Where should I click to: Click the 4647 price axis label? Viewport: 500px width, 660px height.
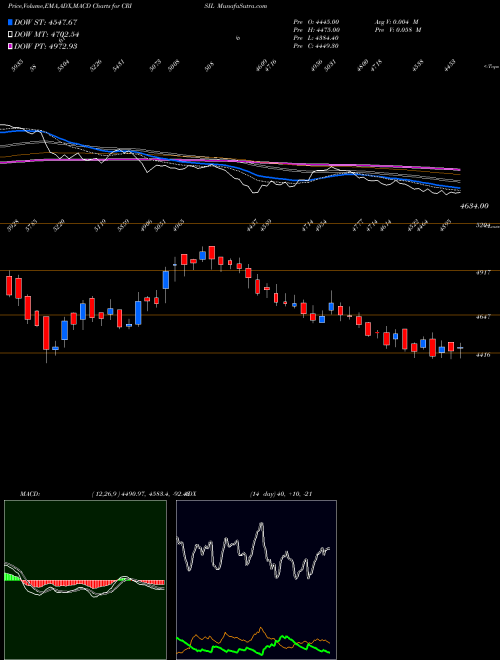[482, 316]
